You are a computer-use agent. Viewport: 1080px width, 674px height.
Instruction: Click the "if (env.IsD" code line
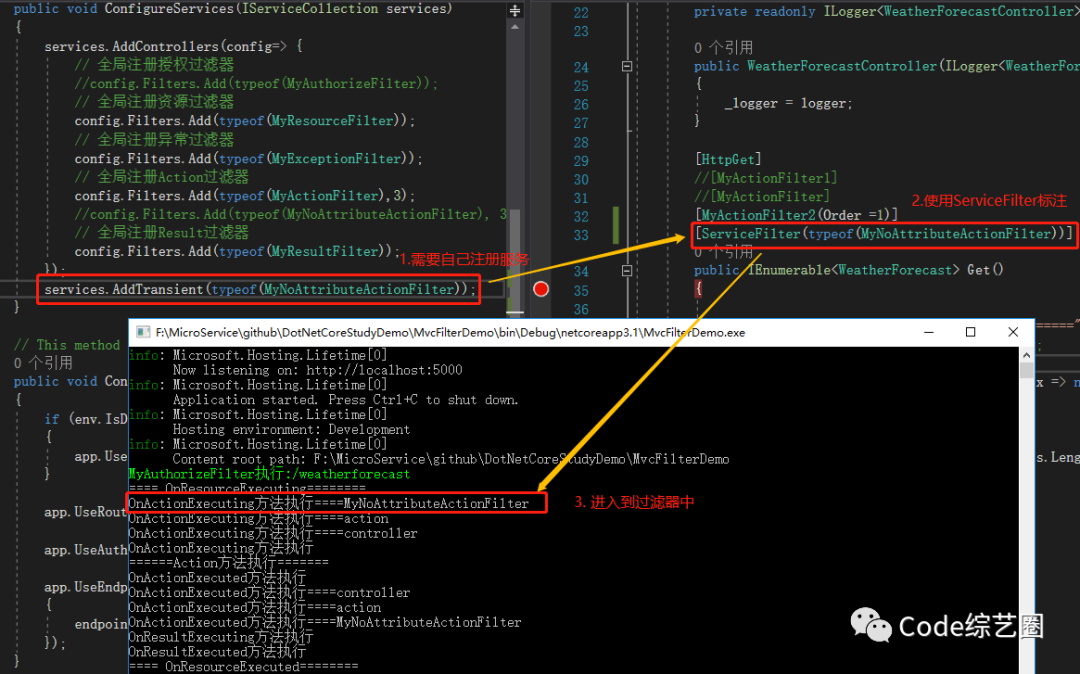pos(86,419)
